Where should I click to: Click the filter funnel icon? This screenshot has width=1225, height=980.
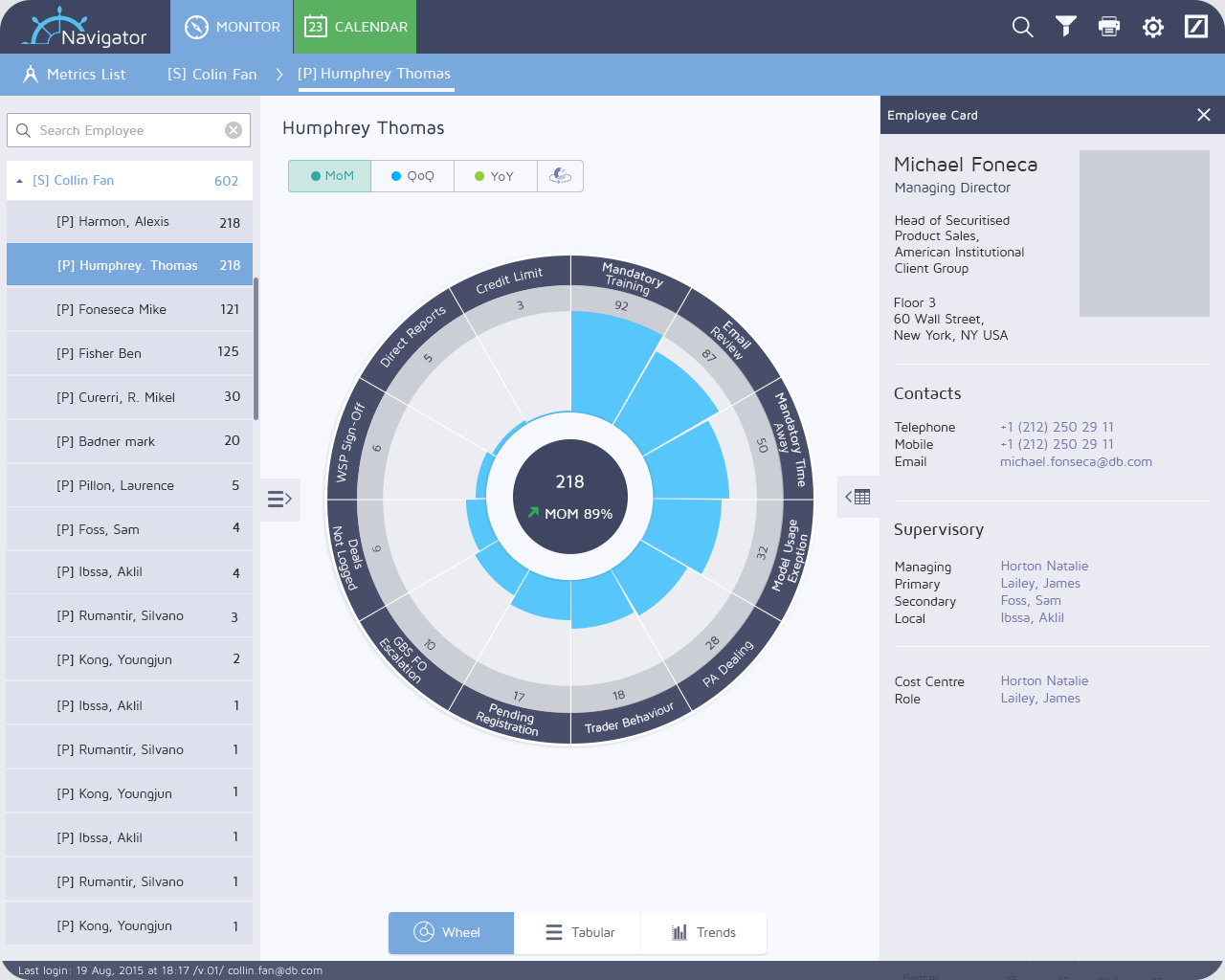tap(1065, 27)
